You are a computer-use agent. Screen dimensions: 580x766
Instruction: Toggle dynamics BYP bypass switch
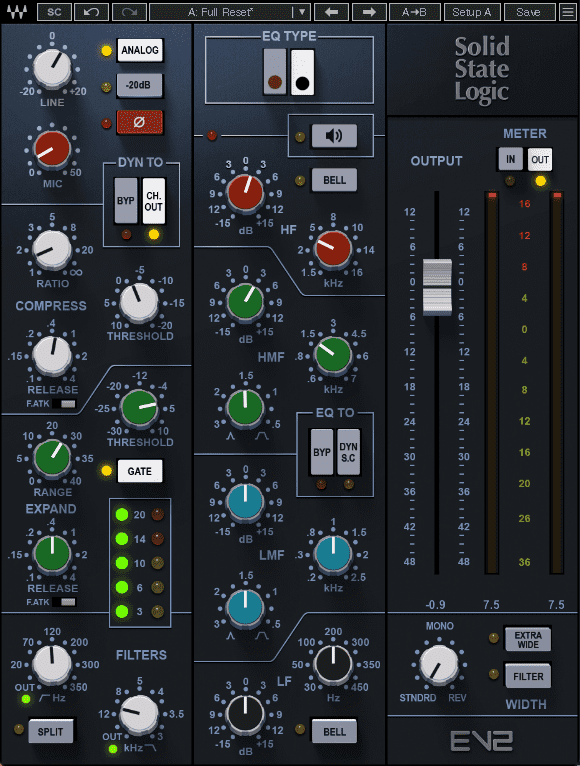click(126, 201)
